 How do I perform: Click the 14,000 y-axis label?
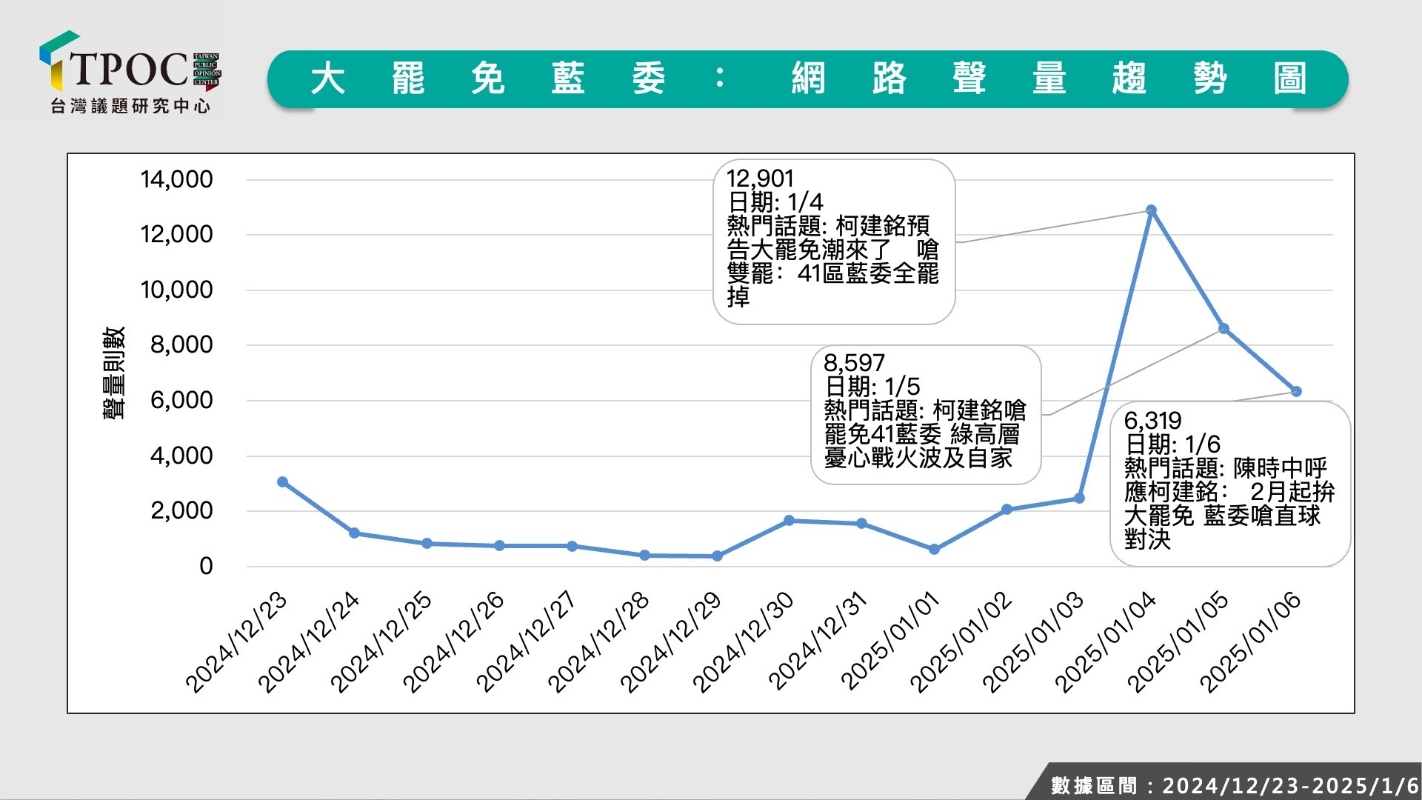pyautogui.click(x=178, y=180)
